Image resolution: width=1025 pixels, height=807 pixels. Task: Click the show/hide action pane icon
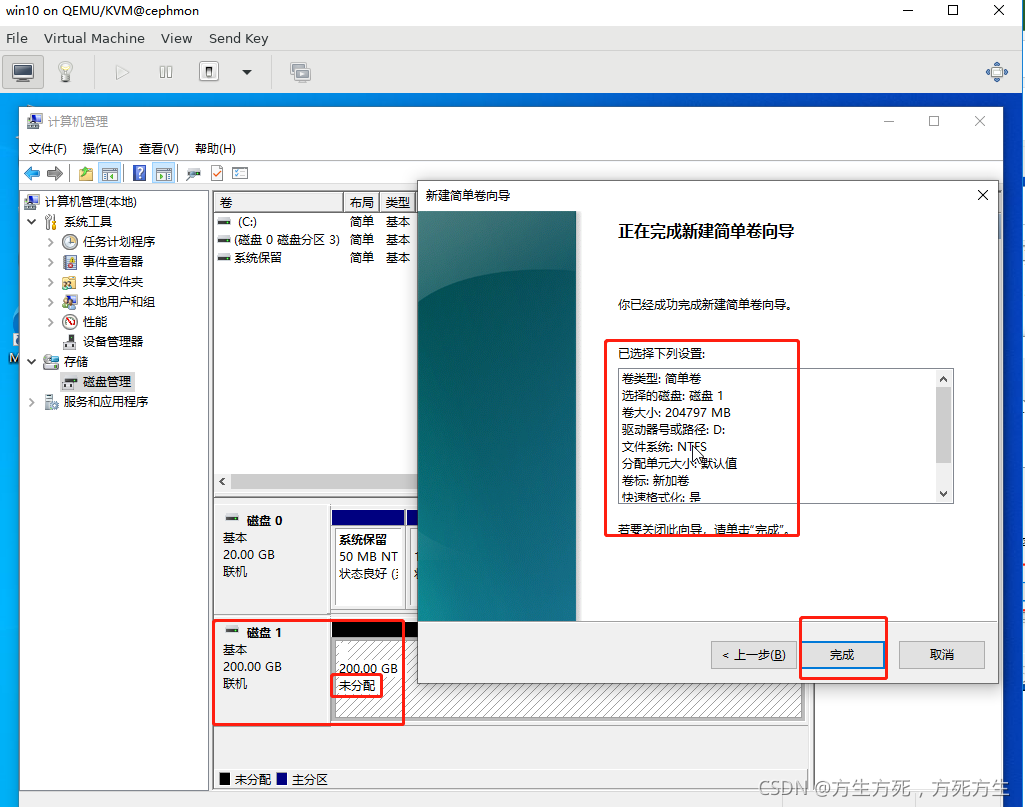pyautogui.click(x=163, y=172)
